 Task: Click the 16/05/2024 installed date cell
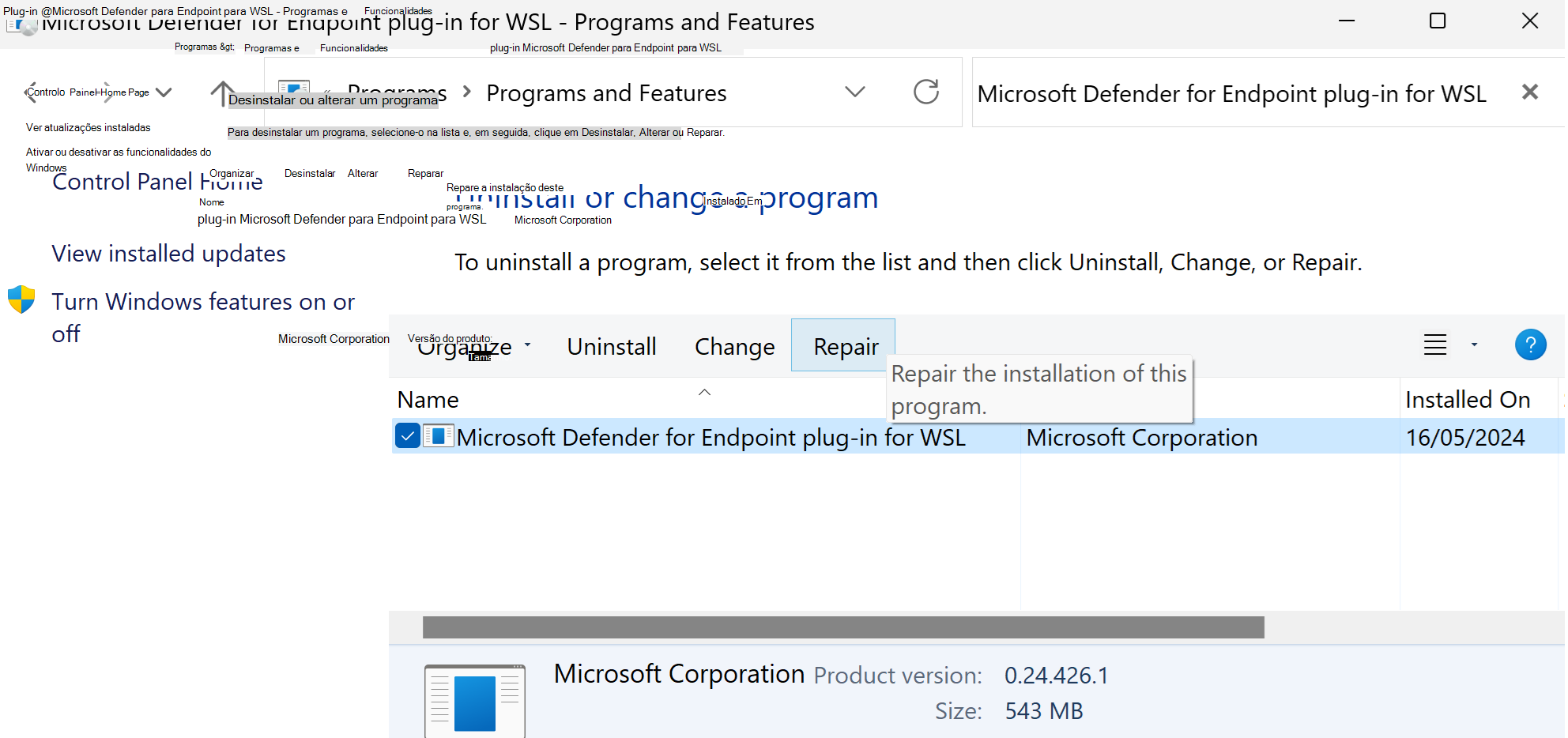click(1465, 438)
